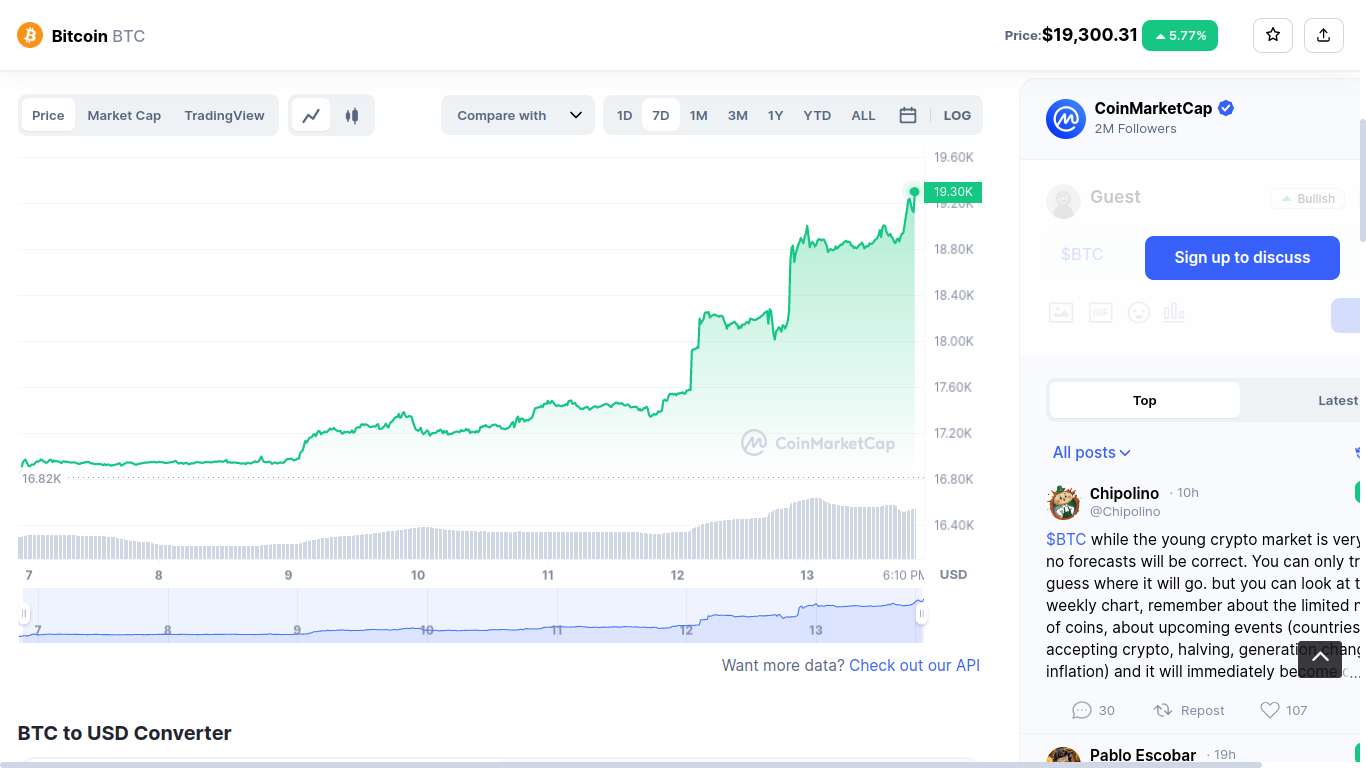Toggle the LOG scale option

(x=957, y=115)
